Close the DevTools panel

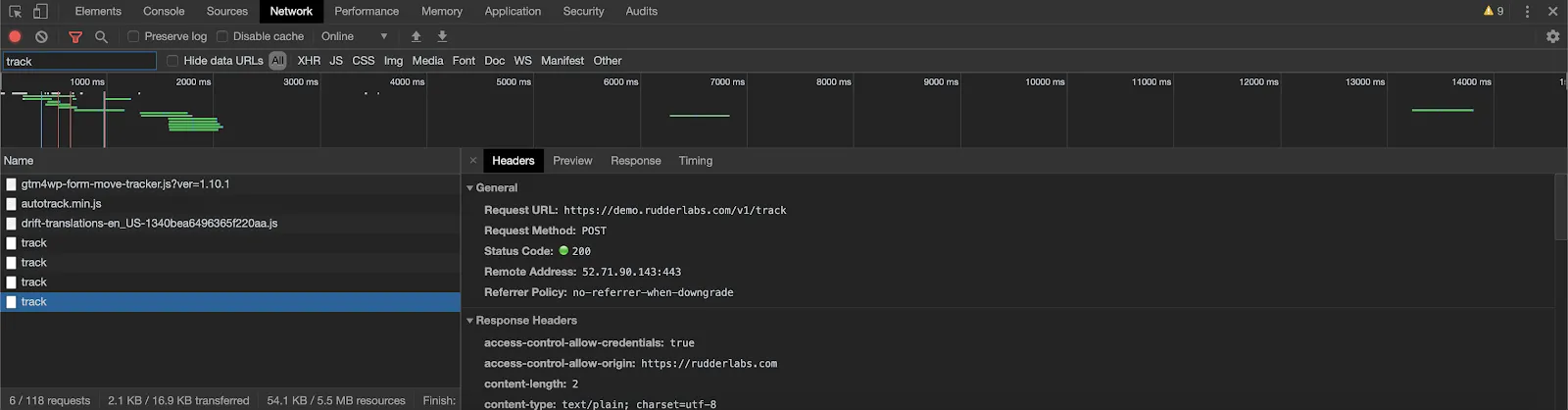coord(1552,12)
